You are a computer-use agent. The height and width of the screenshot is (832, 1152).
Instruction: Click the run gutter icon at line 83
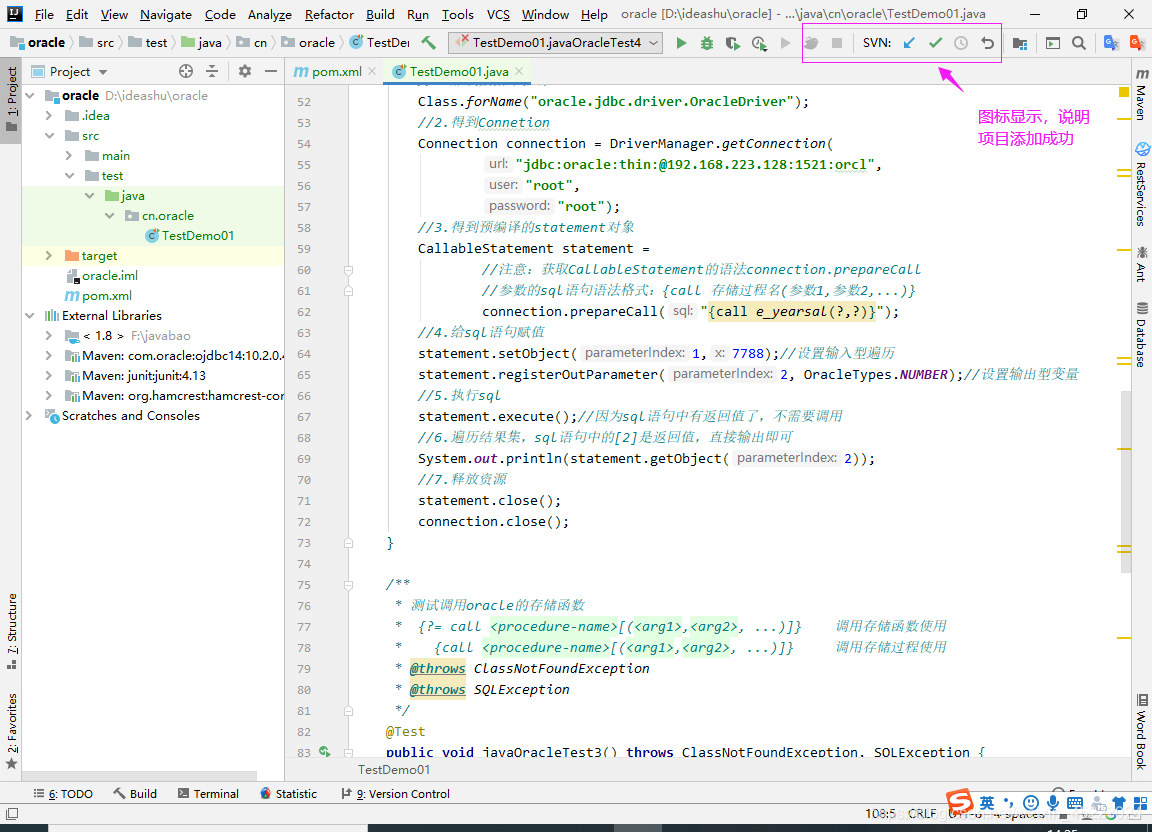coord(325,751)
